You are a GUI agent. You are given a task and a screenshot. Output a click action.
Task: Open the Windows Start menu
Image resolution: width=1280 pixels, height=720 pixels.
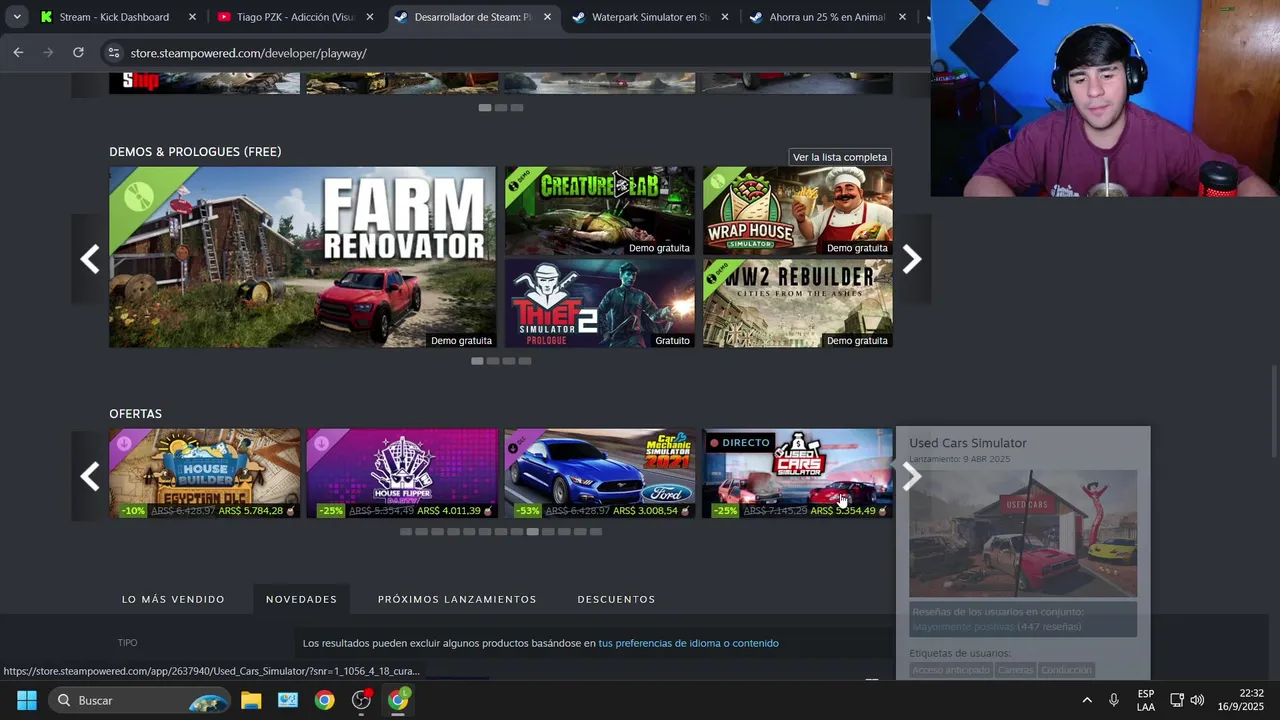coord(27,700)
